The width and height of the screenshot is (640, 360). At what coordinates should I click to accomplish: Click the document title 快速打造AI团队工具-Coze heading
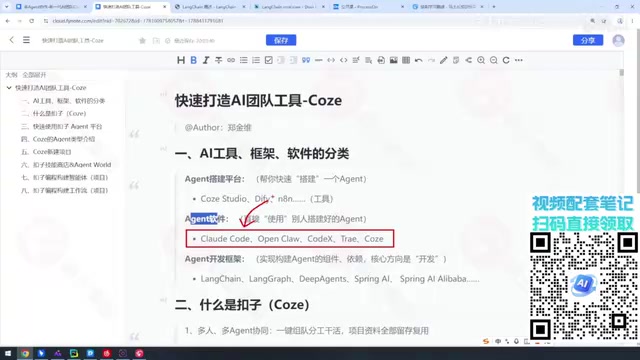tap(258, 100)
